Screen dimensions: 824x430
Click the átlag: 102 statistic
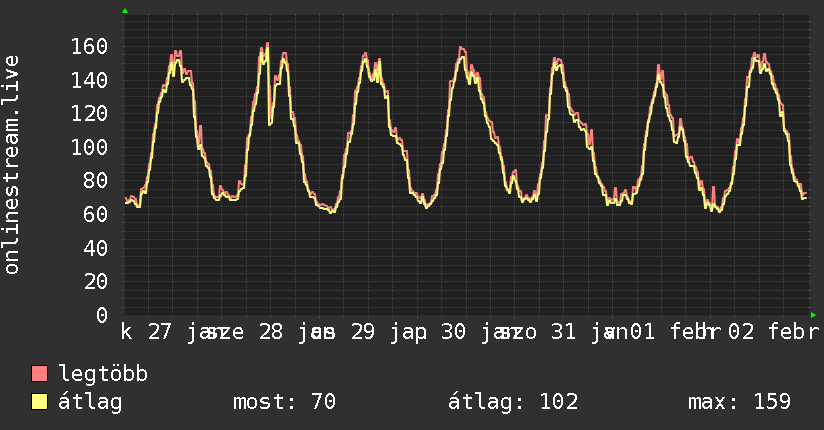pyautogui.click(x=513, y=402)
